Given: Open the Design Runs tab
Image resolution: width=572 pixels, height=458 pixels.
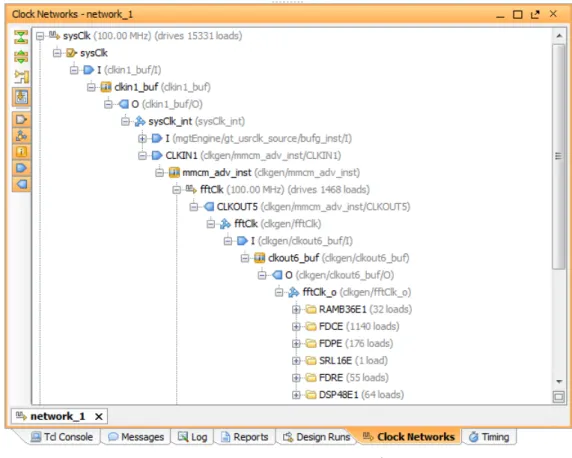Looking at the screenshot, I should click(x=316, y=437).
